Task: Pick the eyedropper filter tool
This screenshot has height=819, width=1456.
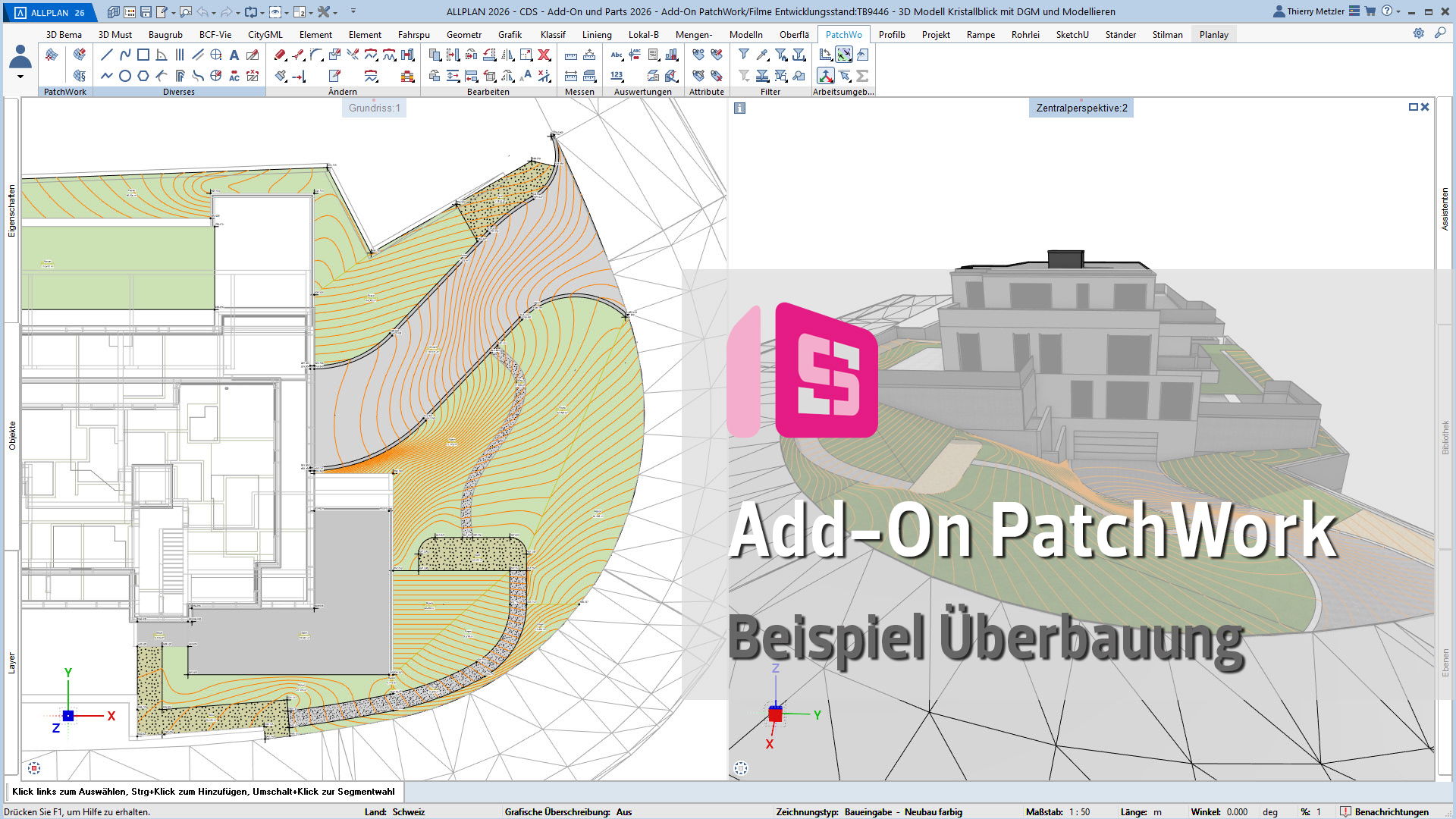Action: click(762, 55)
